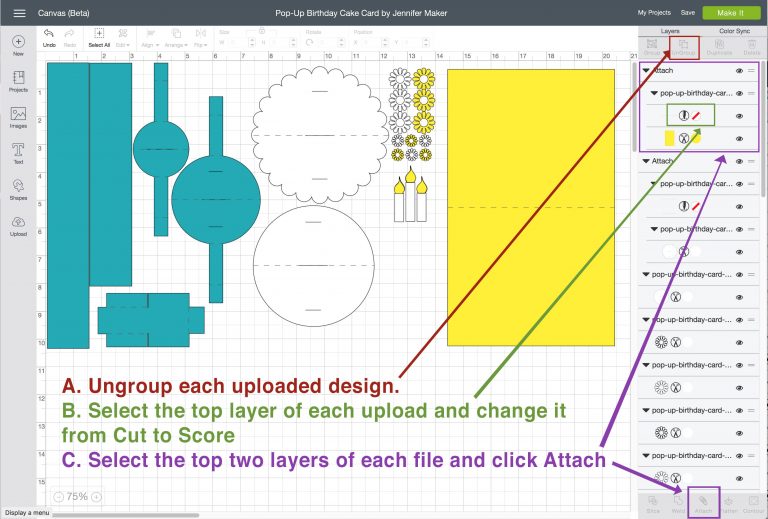Collapse the last pop-up-birthday-card layer
This screenshot has width=768, height=519.
pyautogui.click(x=646, y=455)
